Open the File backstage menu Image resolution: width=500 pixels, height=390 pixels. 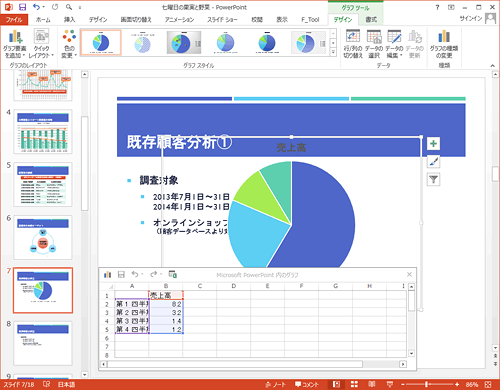(x=14, y=20)
